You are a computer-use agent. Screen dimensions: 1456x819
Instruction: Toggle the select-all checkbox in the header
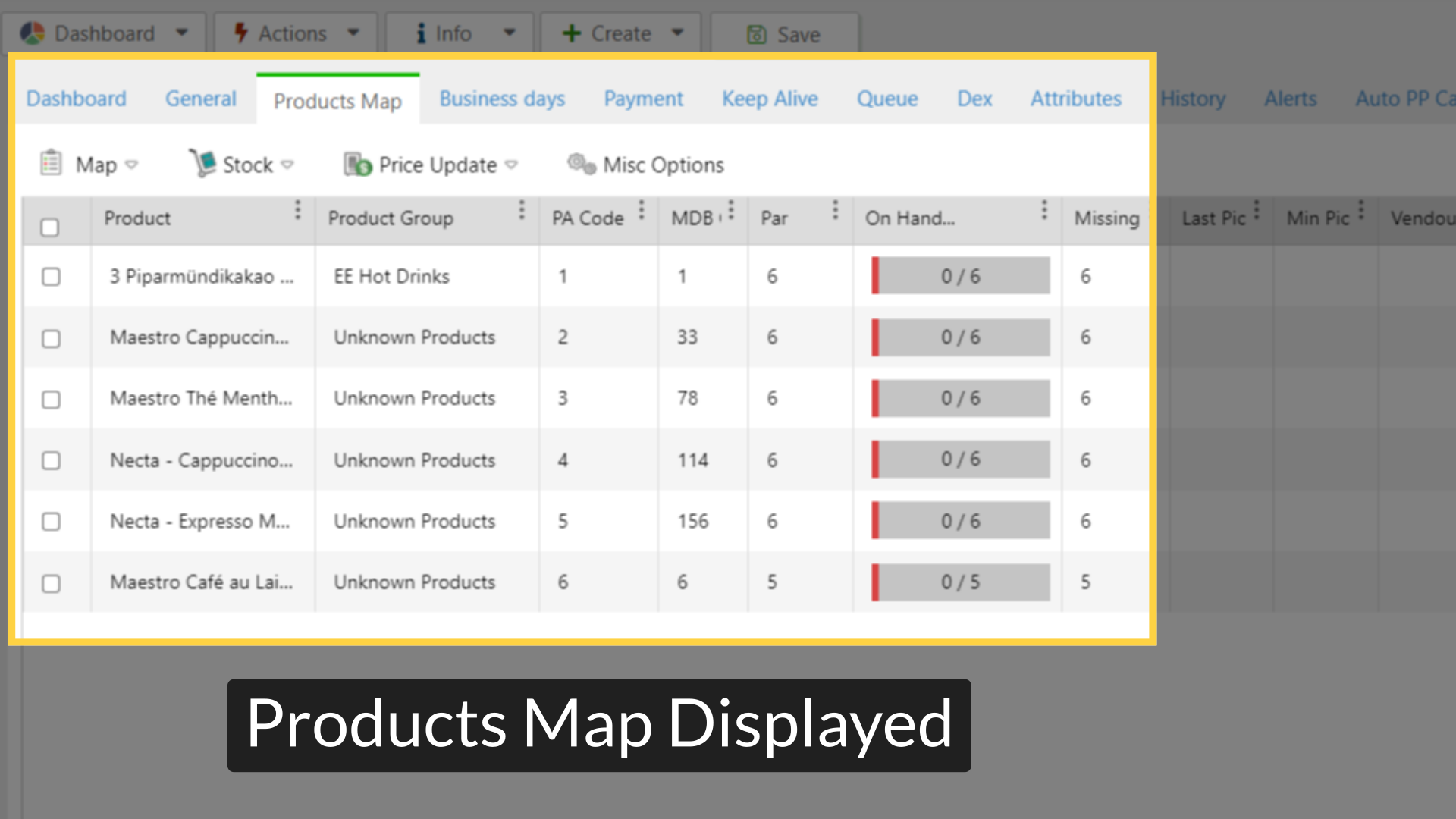point(51,226)
